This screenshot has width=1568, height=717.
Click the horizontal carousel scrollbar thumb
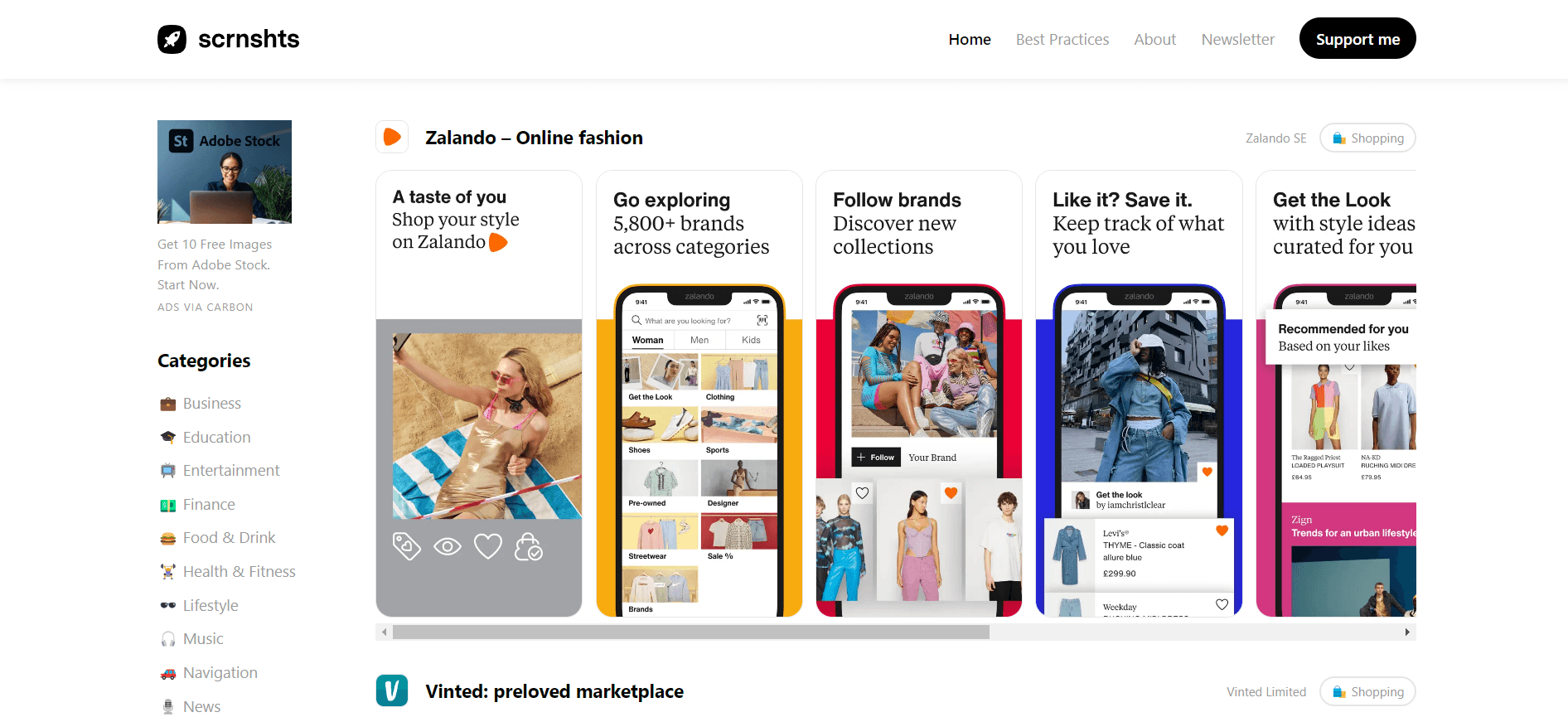[691, 632]
